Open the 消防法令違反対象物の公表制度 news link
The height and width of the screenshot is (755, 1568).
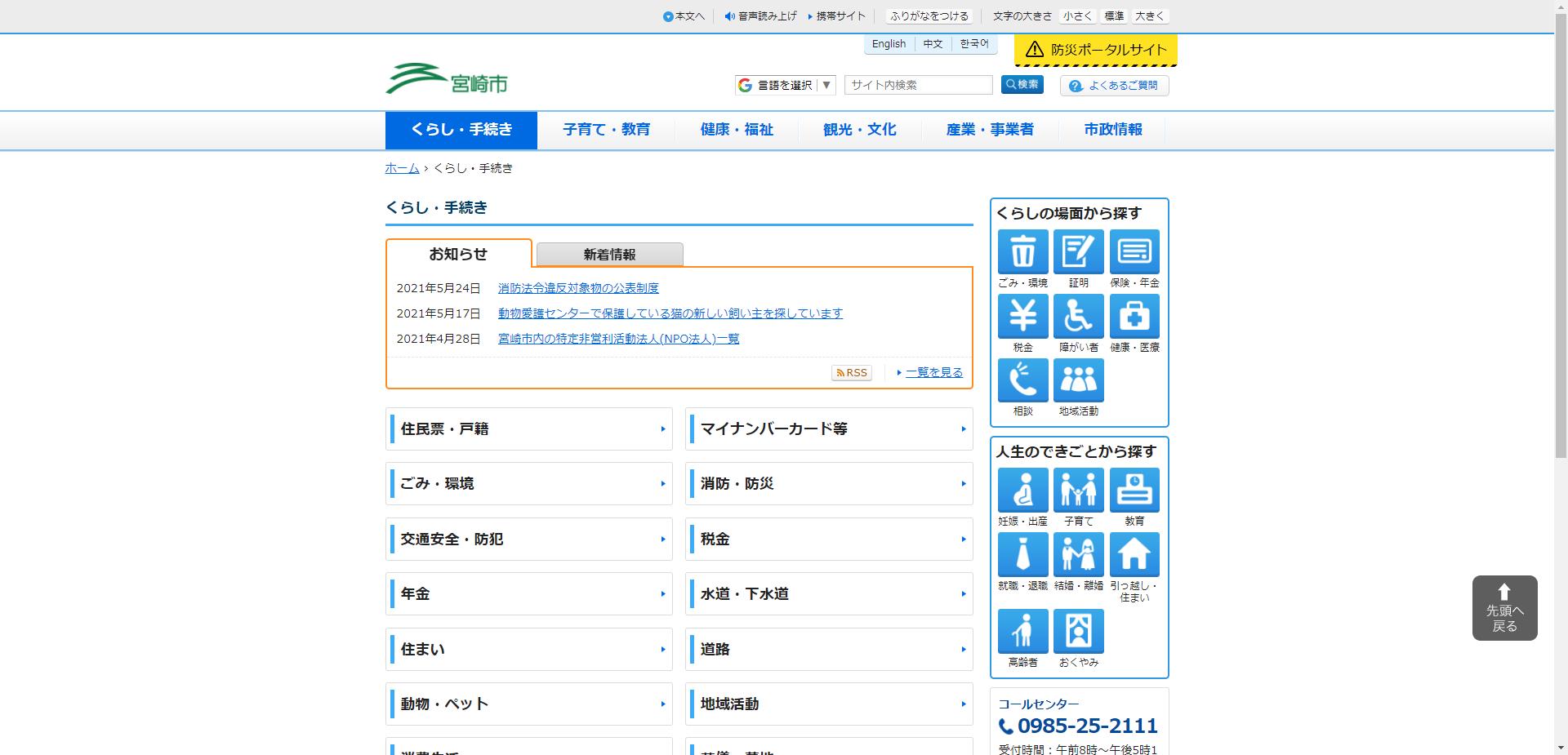(x=578, y=288)
